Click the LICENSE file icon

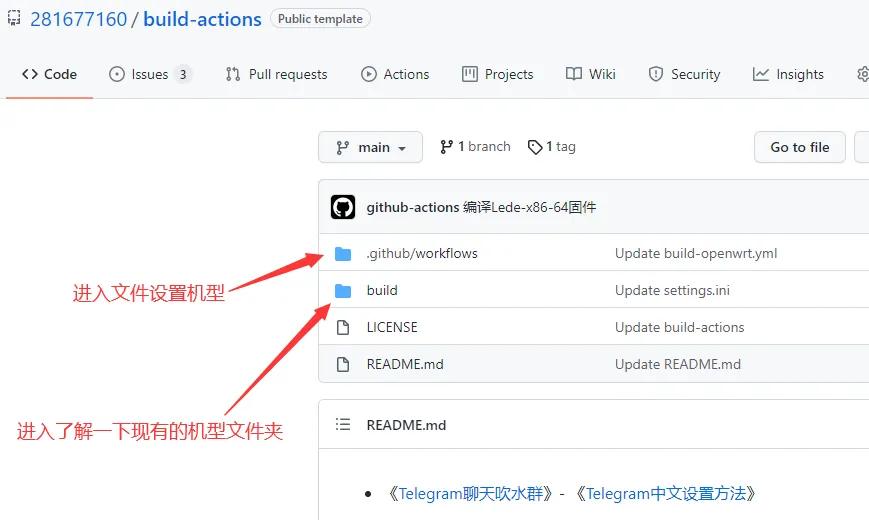tap(343, 328)
